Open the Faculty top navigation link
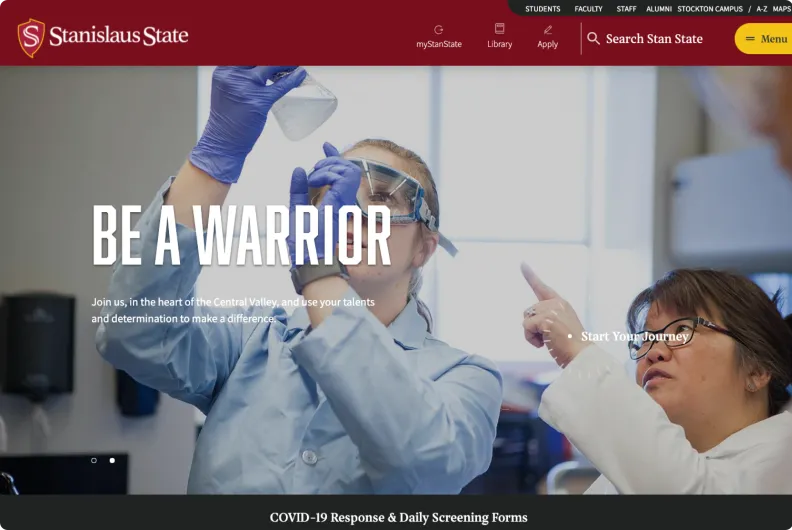Viewport: 792px width, 530px height. 588,9
